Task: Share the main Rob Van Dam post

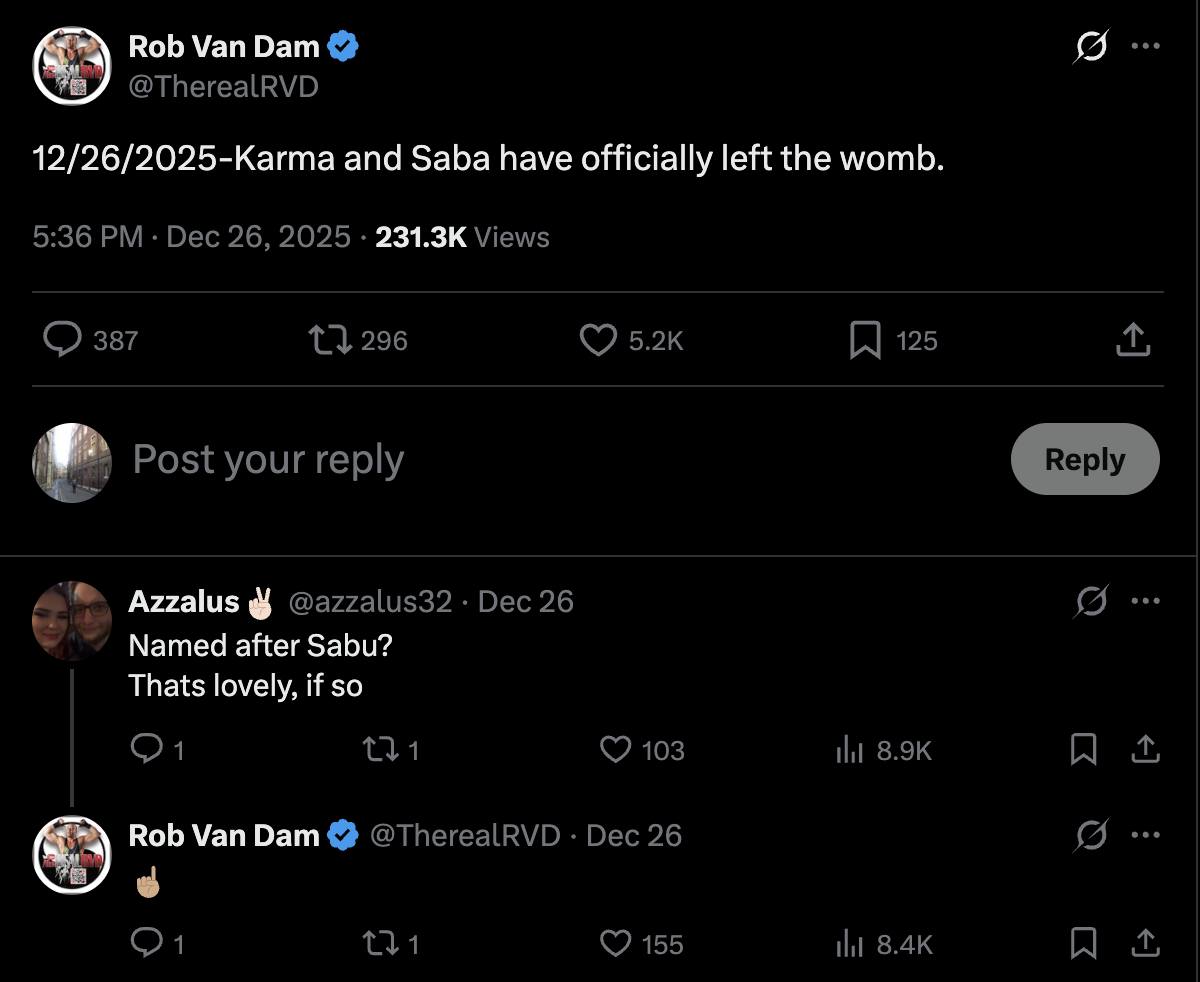Action: [x=1132, y=340]
